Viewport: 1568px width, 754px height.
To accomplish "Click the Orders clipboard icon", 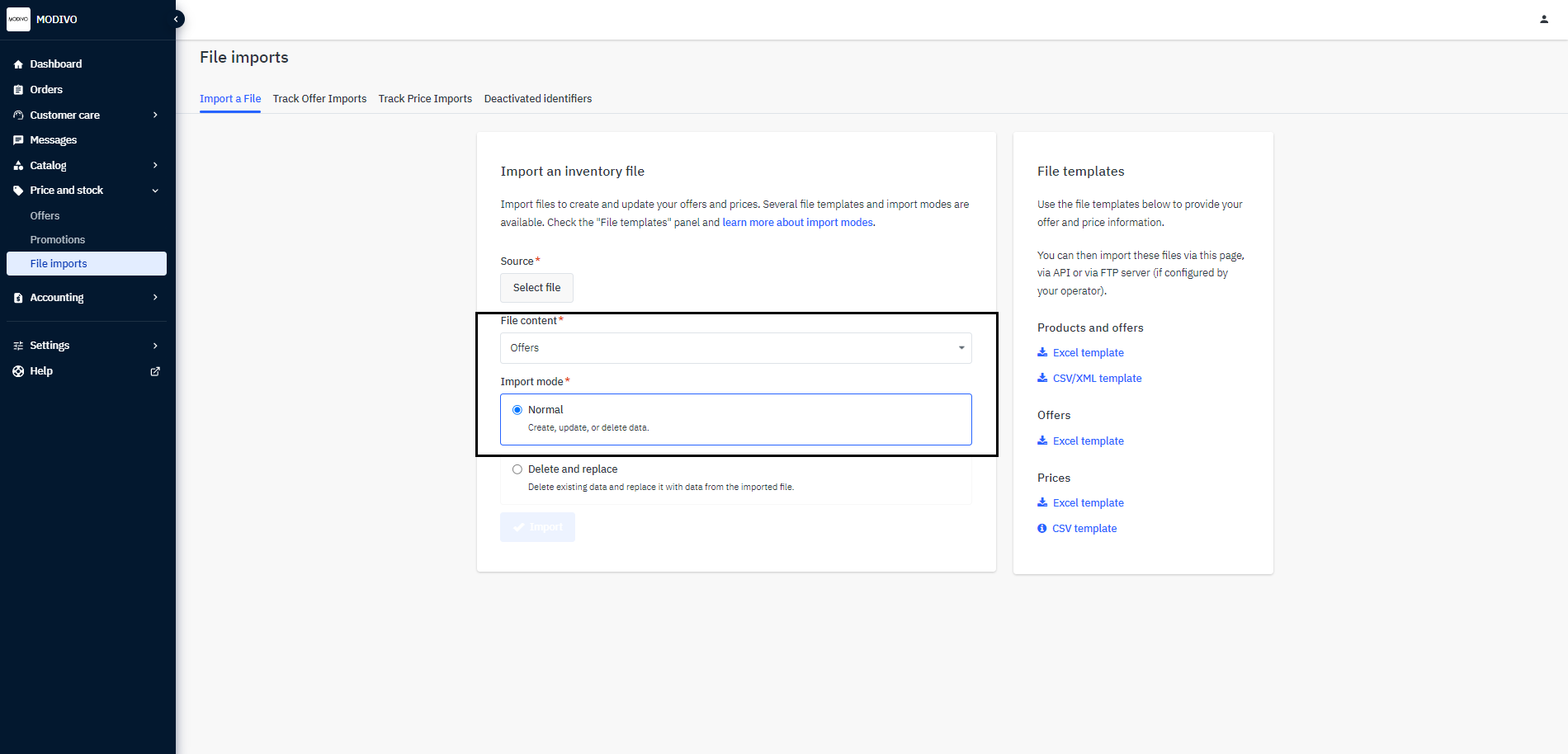I will coord(18,90).
